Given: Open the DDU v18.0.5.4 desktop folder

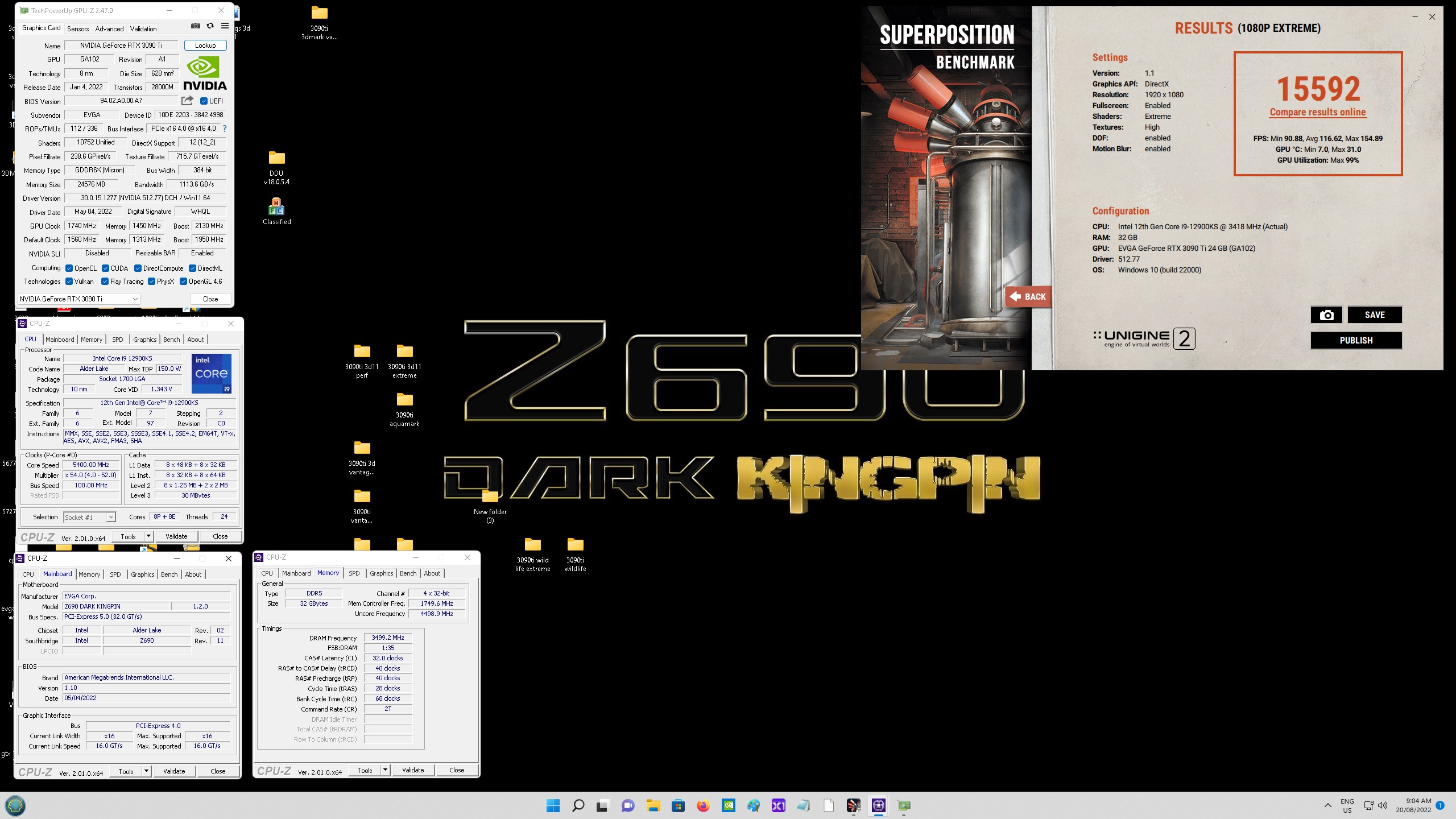Looking at the screenshot, I should (x=276, y=168).
